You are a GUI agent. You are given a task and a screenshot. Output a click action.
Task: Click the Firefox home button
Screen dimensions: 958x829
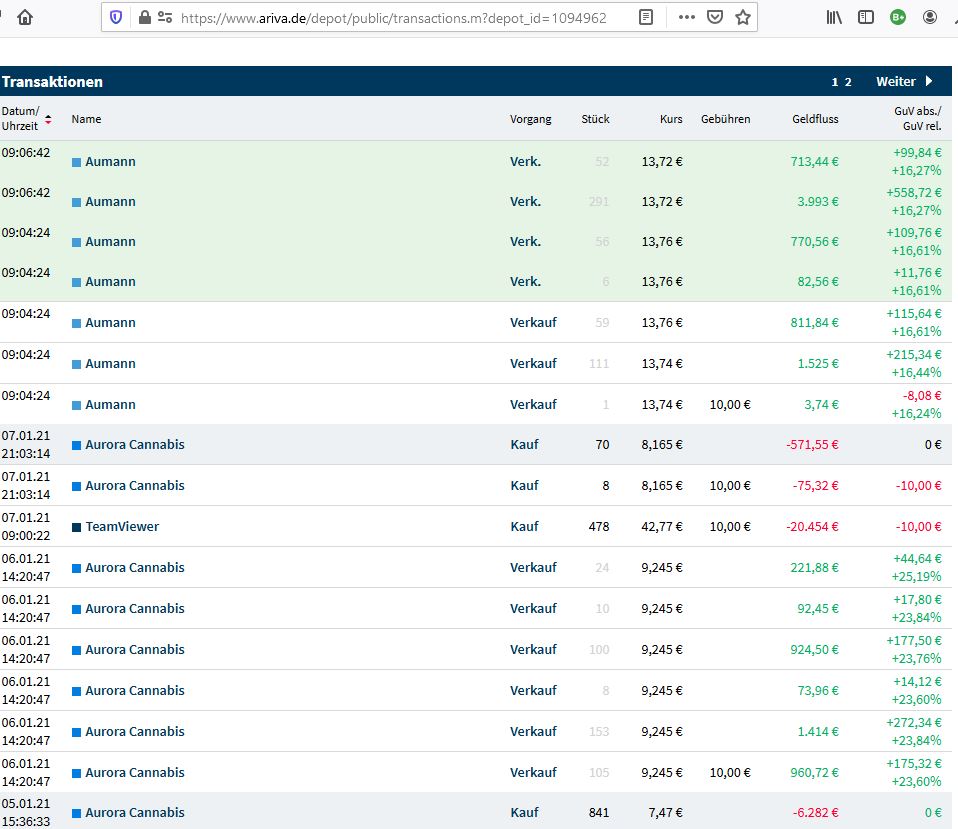25,17
